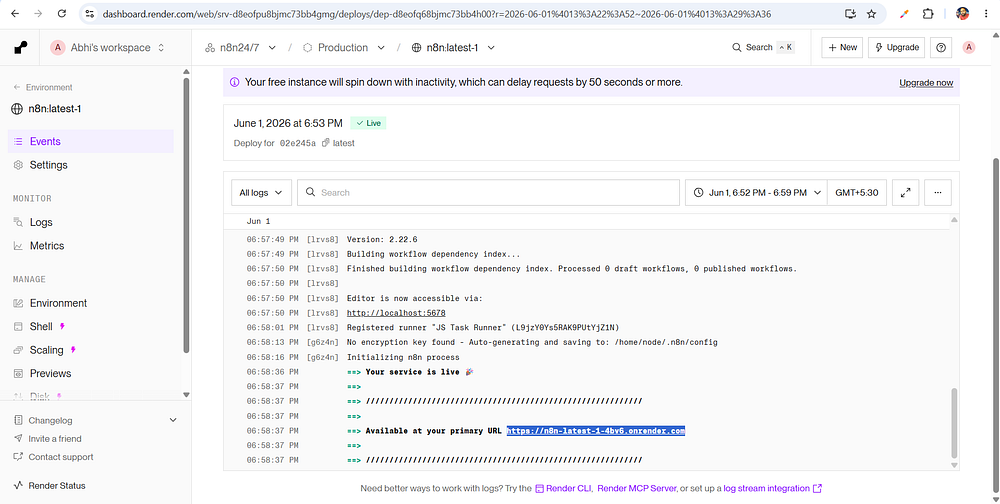Open the header Search box
The height and width of the screenshot is (504, 1000).
762,47
